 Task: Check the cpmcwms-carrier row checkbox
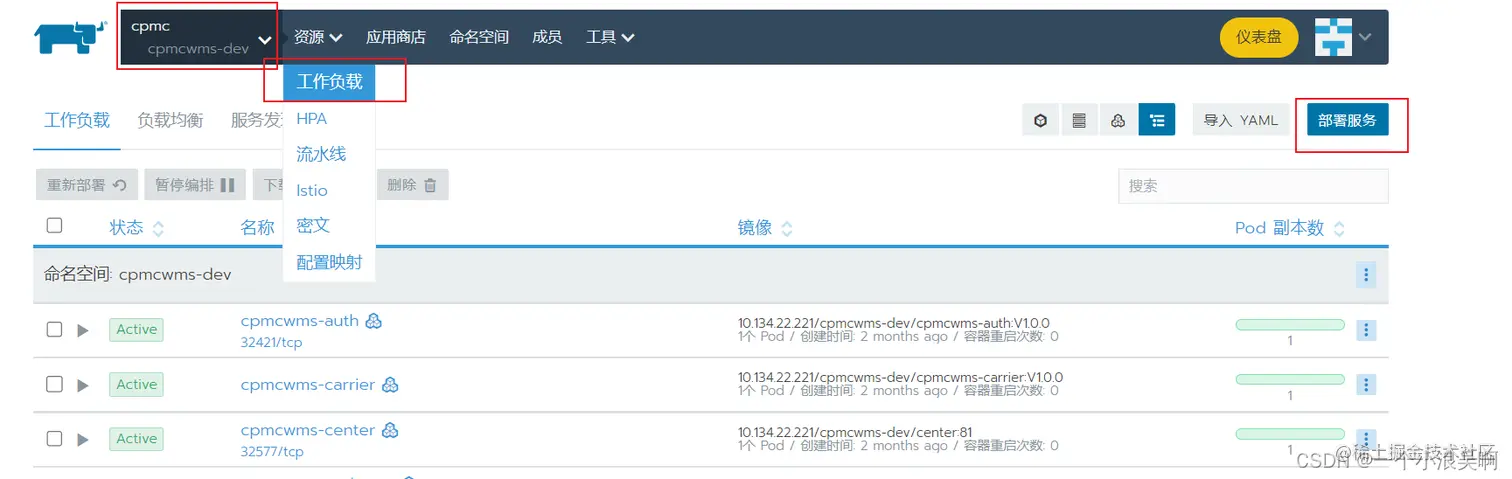[55, 384]
